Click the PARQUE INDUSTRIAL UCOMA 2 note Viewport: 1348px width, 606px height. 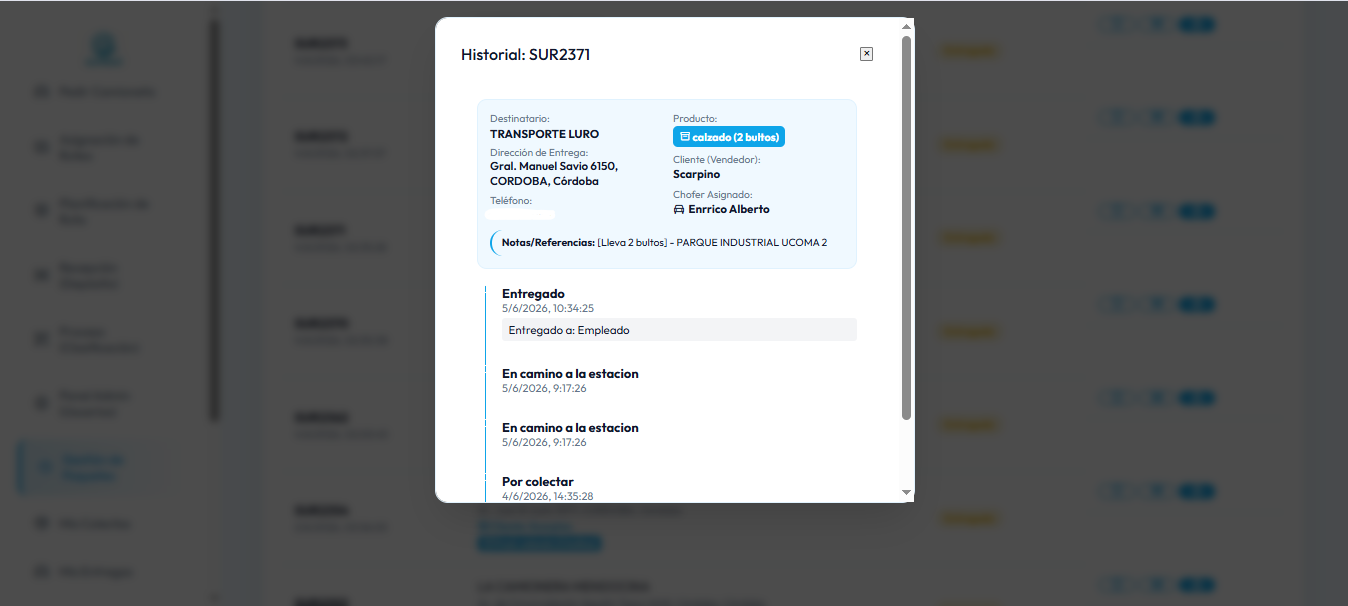coord(752,243)
